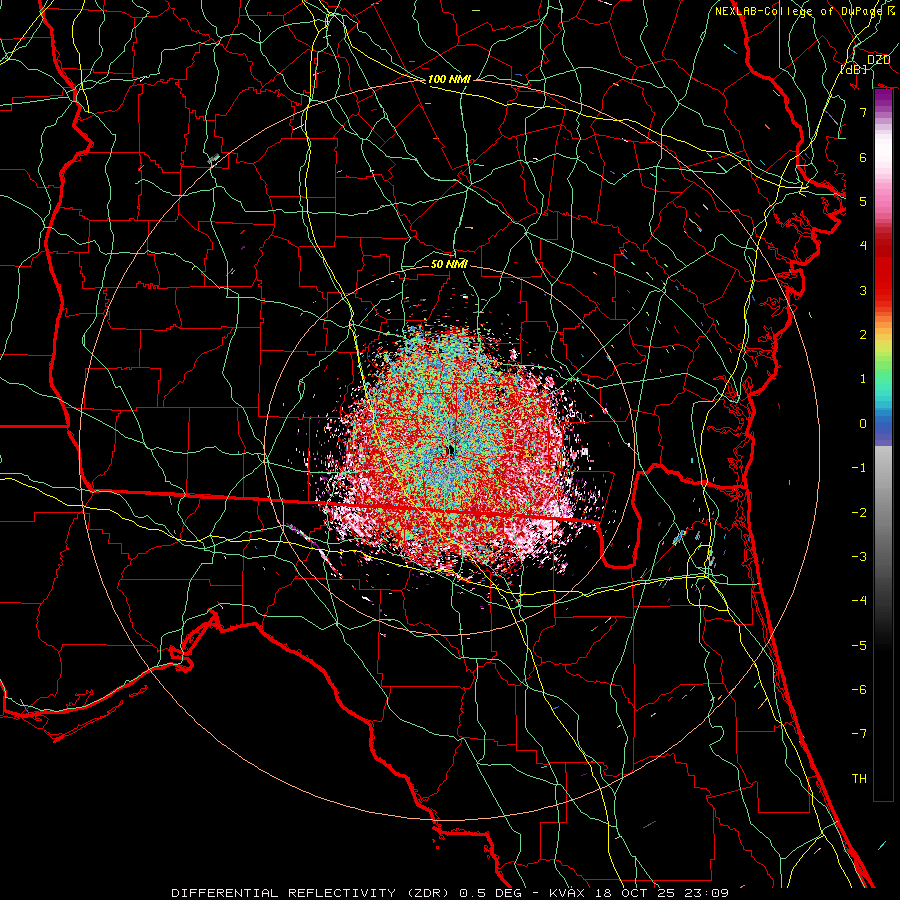Click the -5 value on the dB scale
Image resolution: width=900 pixels, height=900 pixels.
[x=859, y=646]
